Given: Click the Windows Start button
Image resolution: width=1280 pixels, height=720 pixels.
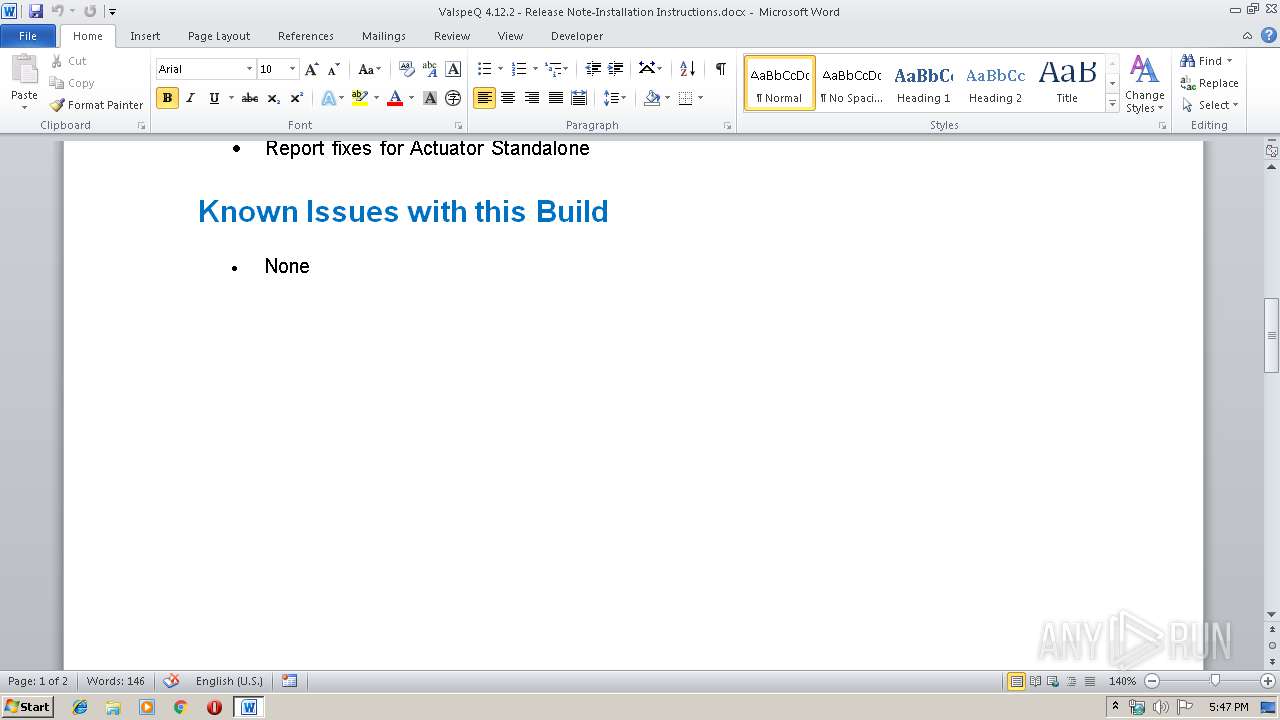Looking at the screenshot, I should tap(27, 706).
